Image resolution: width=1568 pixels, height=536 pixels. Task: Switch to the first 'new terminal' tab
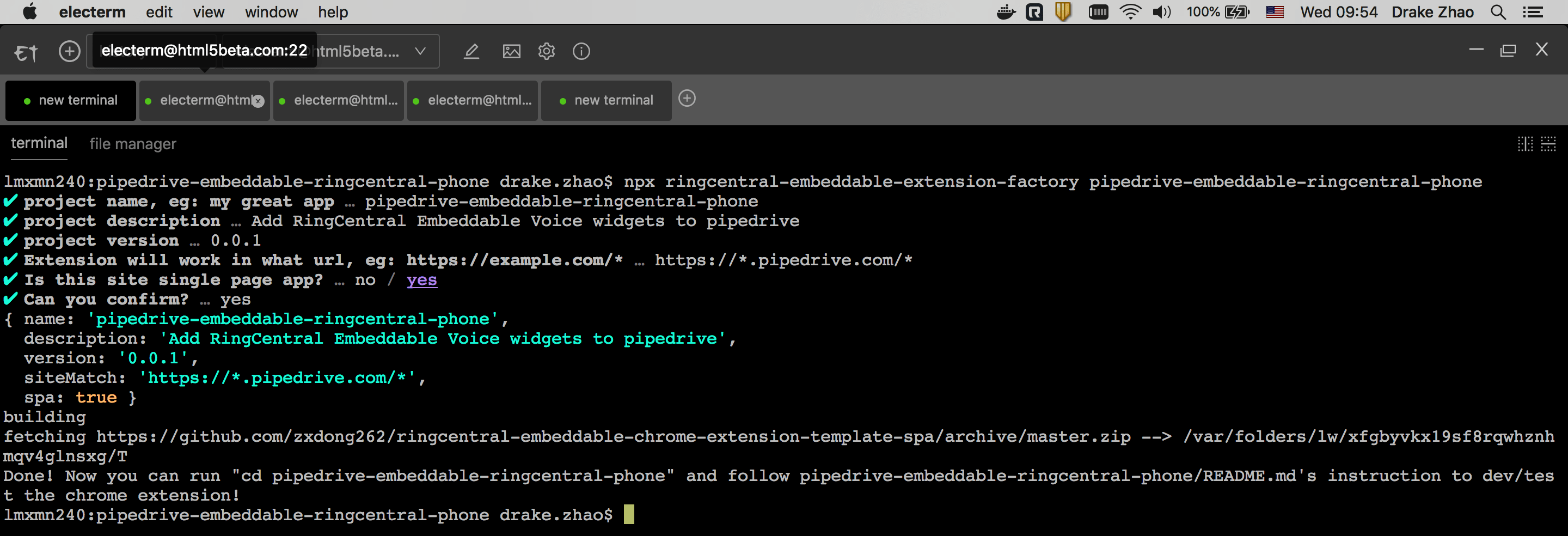coord(71,100)
